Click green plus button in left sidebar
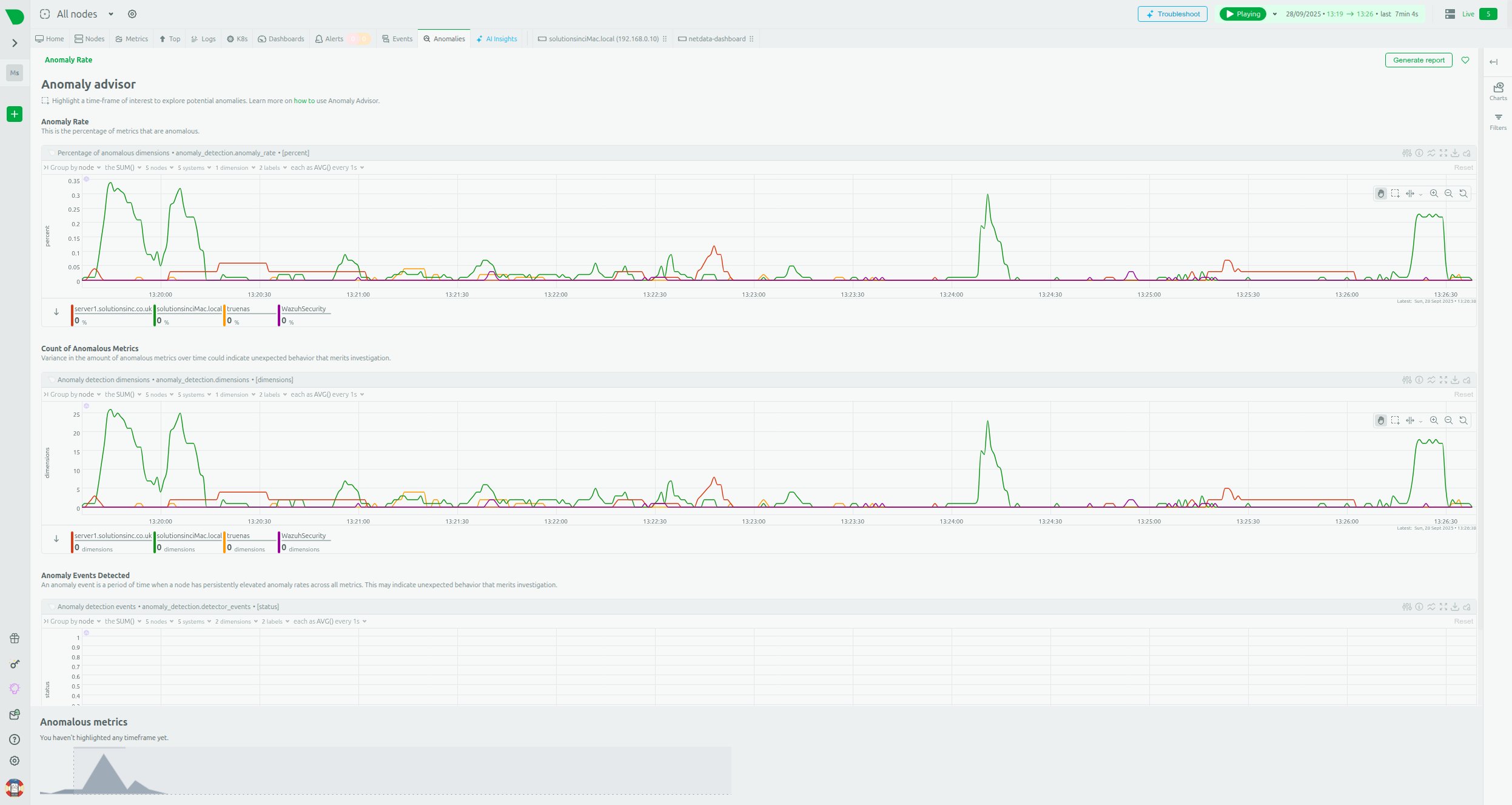This screenshot has height=805, width=1512. (x=15, y=114)
